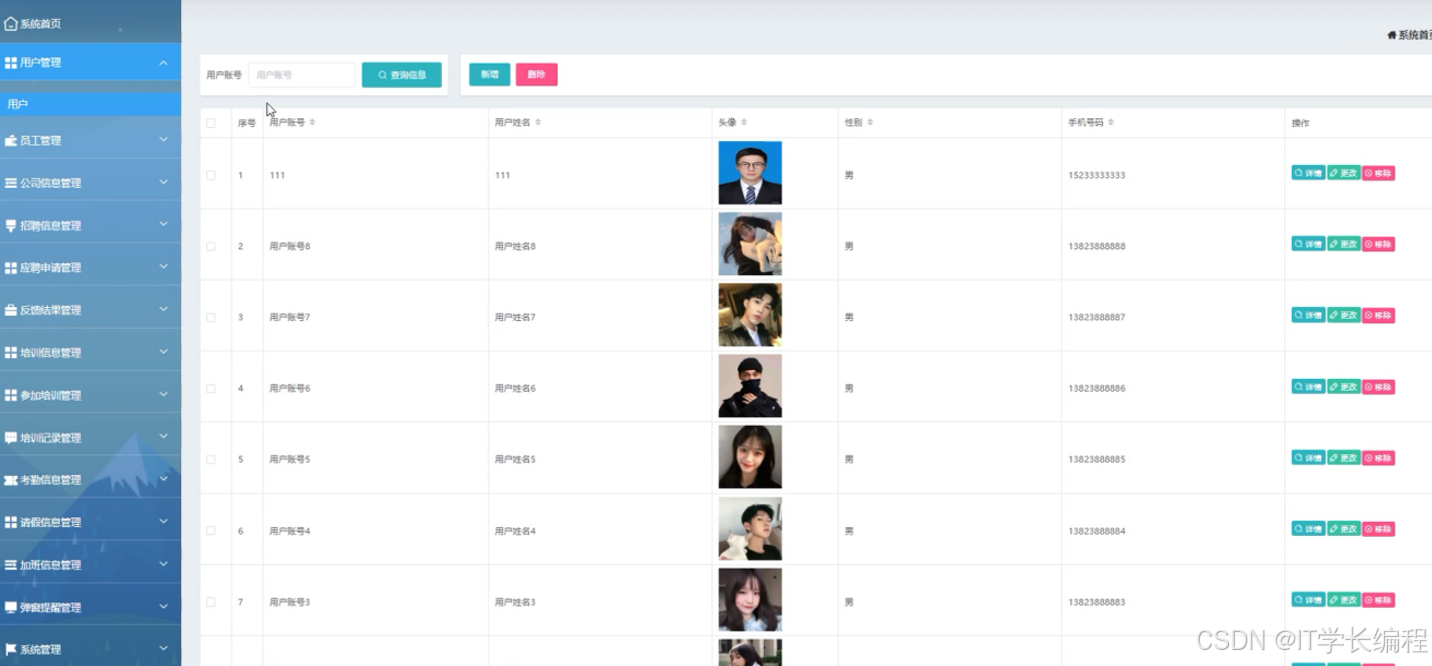Sort table by 用户账号 column arrows
The height and width of the screenshot is (666, 1432).
click(x=312, y=122)
